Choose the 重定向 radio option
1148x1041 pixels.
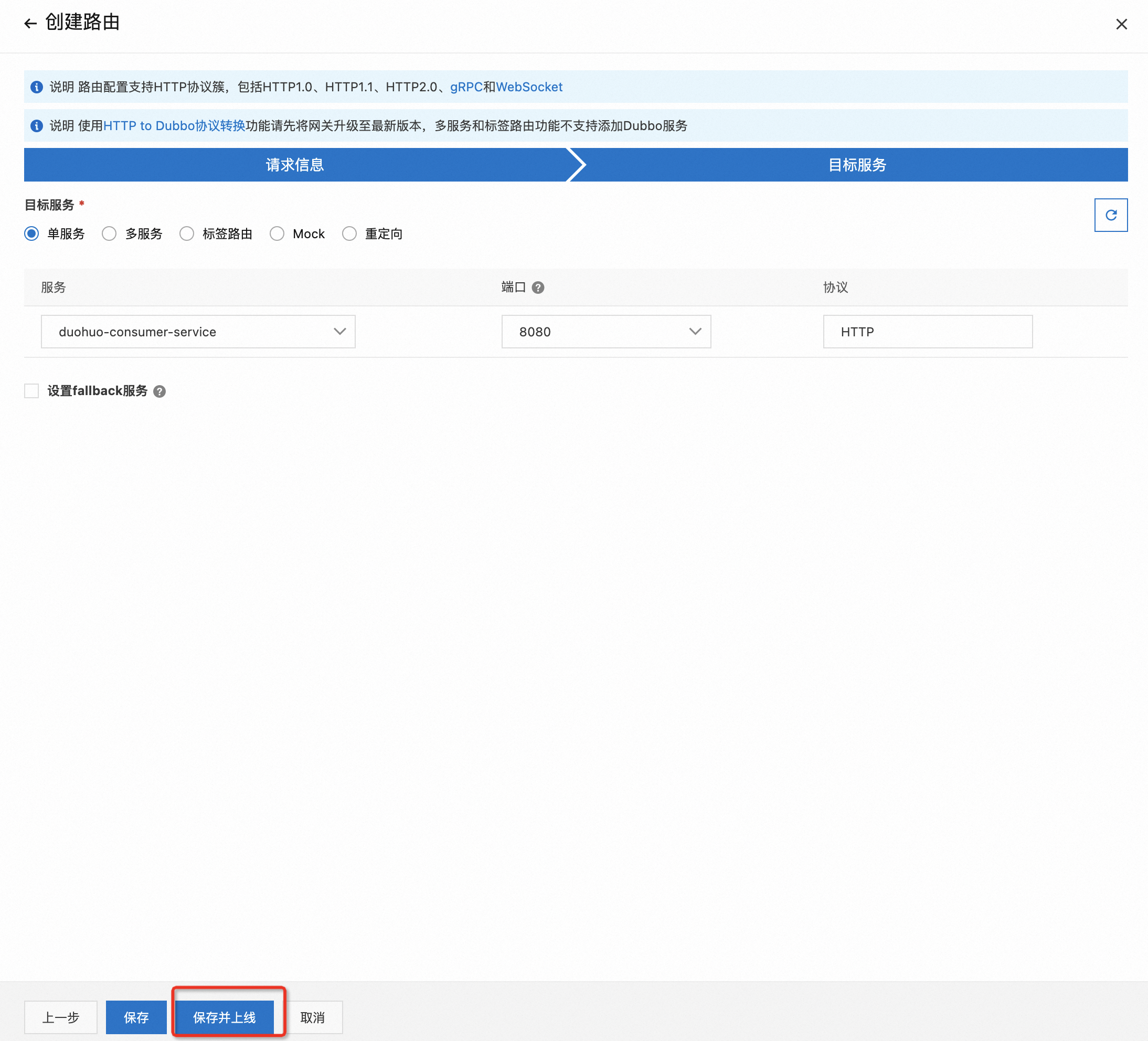349,234
